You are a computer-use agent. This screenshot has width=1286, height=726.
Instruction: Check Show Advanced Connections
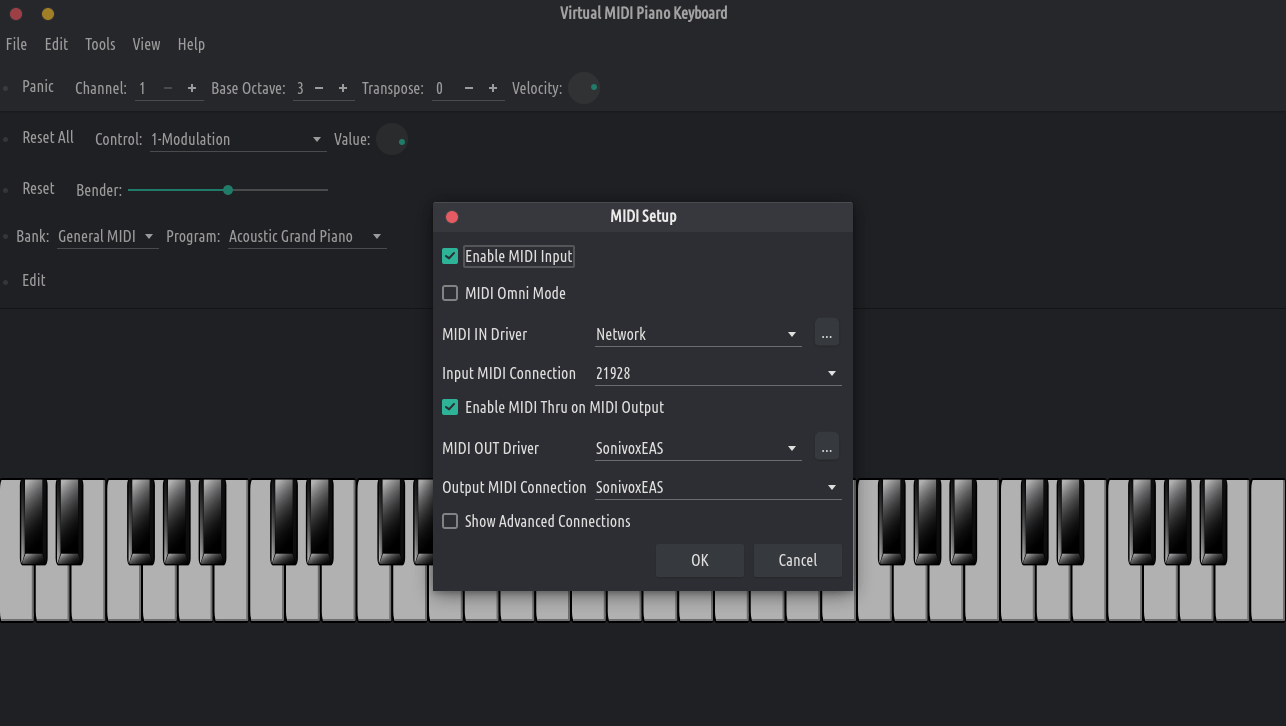pos(450,521)
